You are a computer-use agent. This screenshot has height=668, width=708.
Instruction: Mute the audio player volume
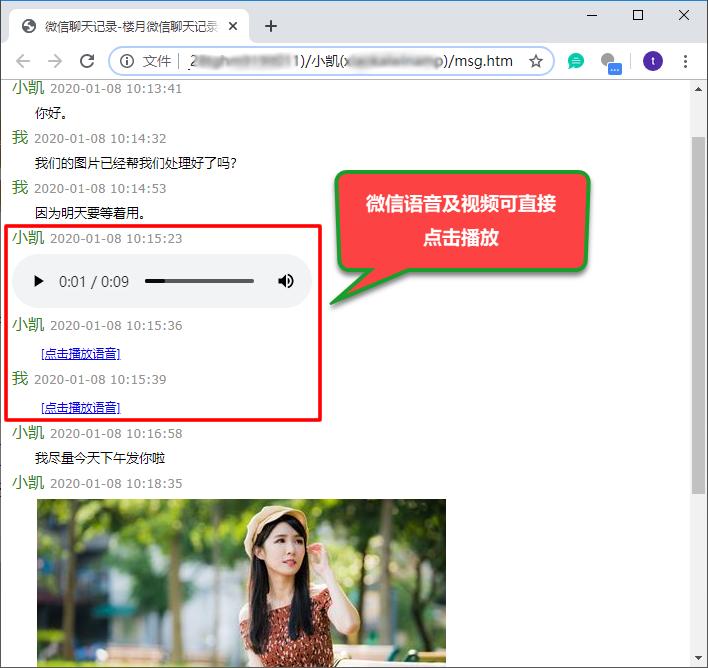point(286,281)
